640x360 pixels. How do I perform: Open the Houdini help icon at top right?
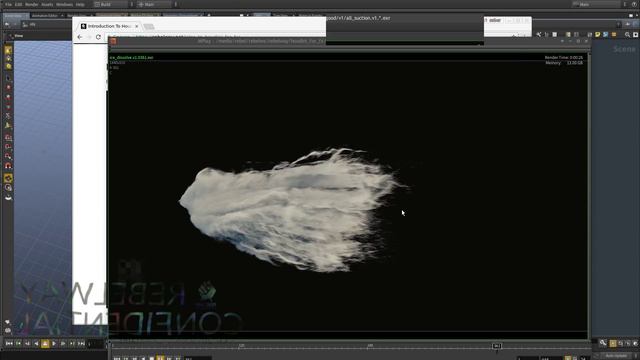coord(634,4)
